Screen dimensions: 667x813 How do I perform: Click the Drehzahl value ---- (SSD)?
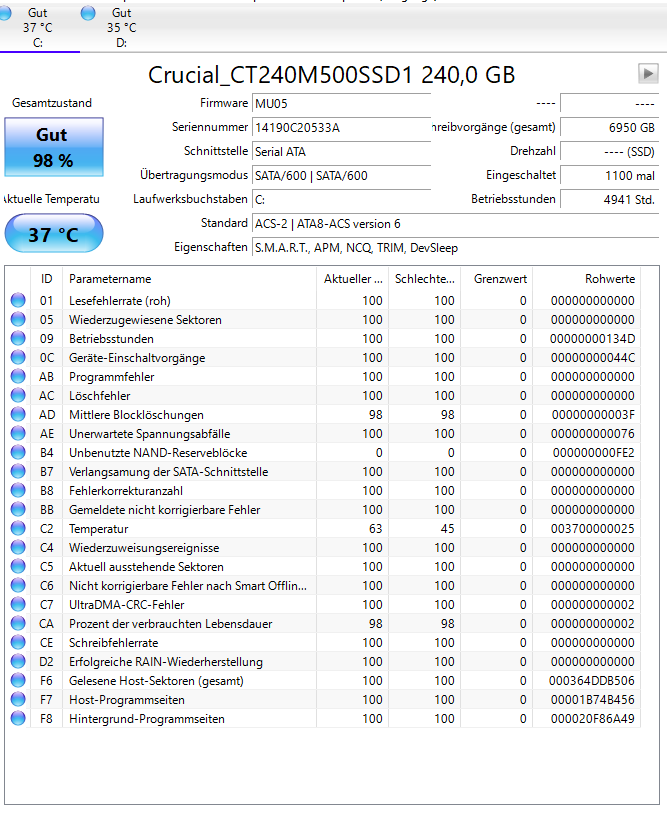pyautogui.click(x=609, y=151)
